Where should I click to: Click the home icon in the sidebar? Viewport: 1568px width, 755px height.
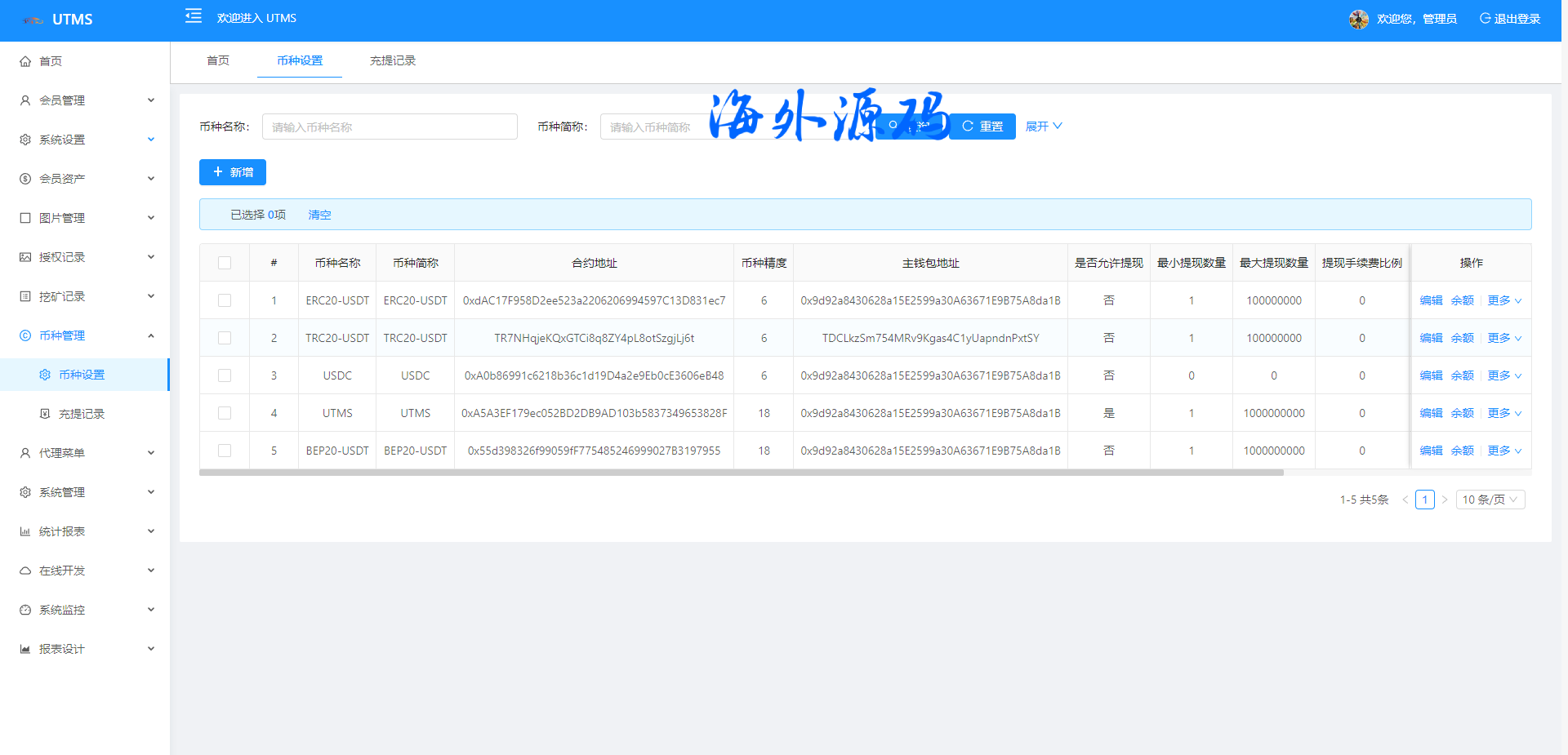25,61
